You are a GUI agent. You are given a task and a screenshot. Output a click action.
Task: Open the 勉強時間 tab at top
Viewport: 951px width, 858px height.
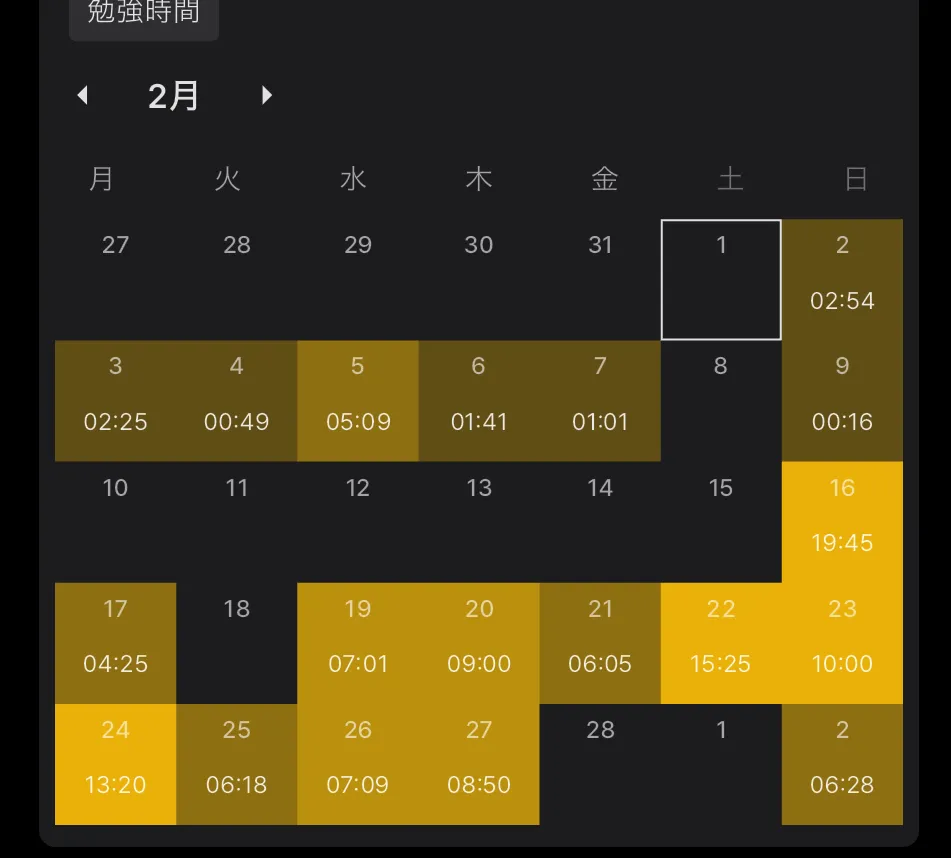[144, 15]
